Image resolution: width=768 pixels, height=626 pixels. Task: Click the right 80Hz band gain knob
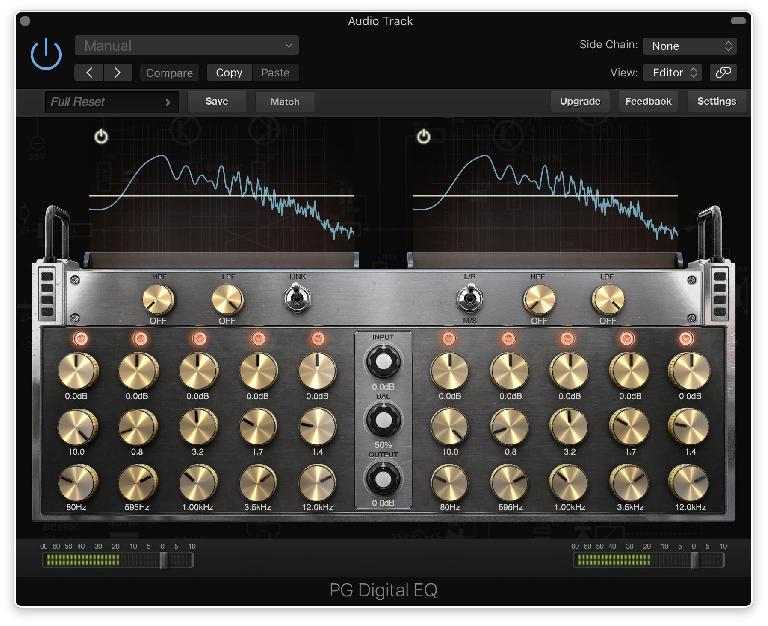[x=449, y=371]
